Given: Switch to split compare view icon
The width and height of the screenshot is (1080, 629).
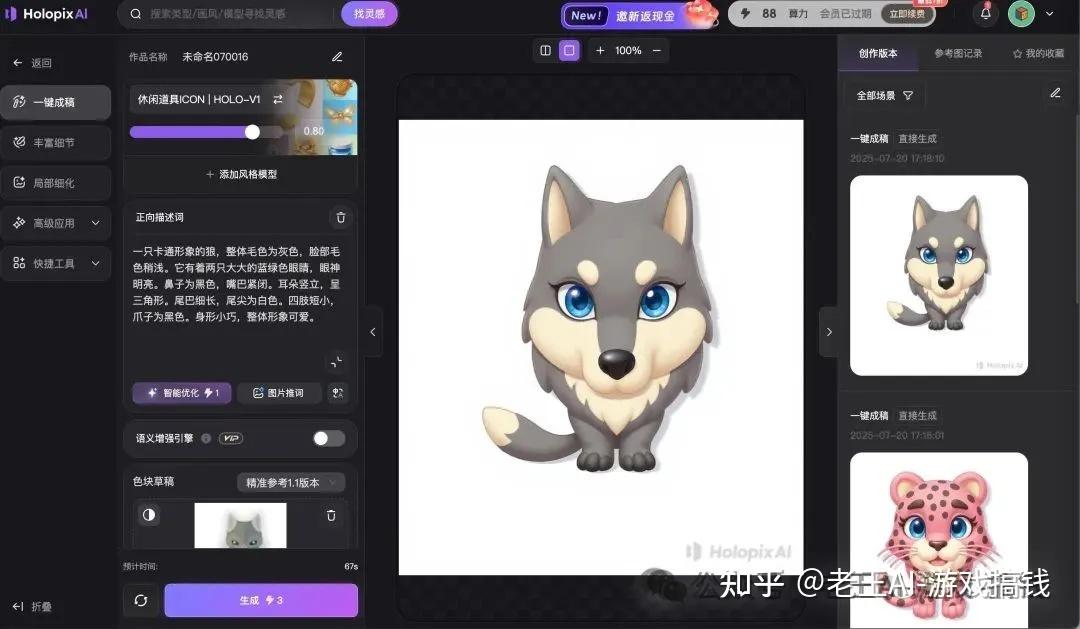Looking at the screenshot, I should coord(546,50).
